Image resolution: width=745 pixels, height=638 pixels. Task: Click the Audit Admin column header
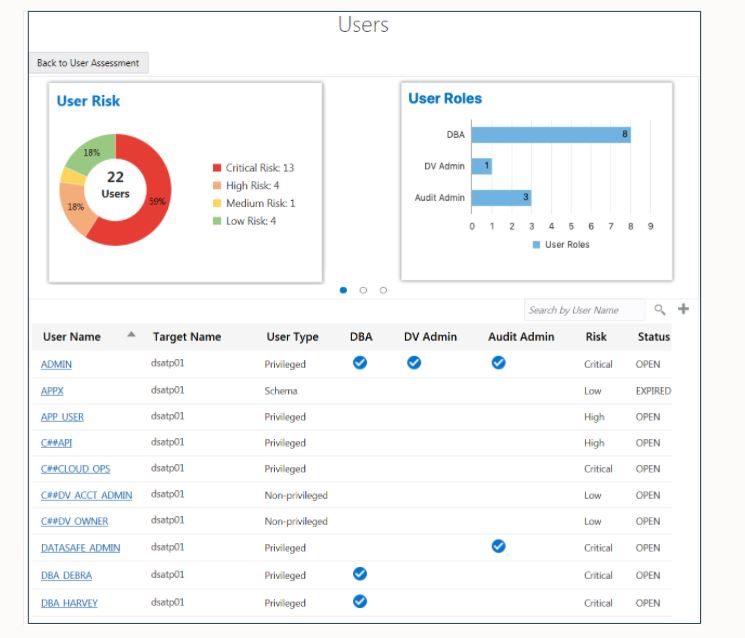521,337
